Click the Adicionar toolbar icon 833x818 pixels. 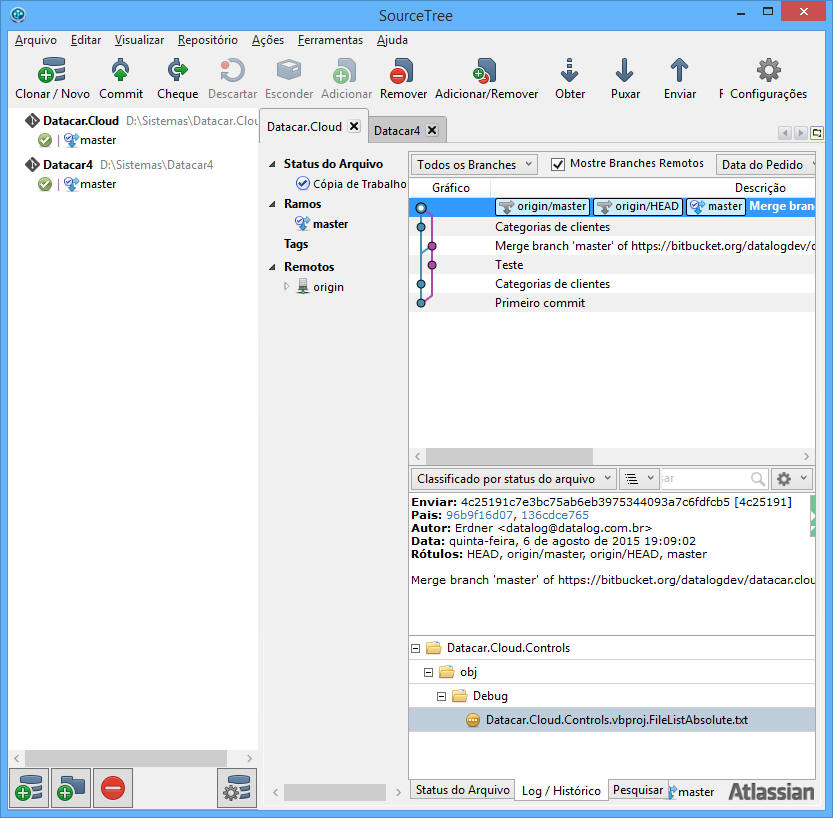[x=345, y=71]
